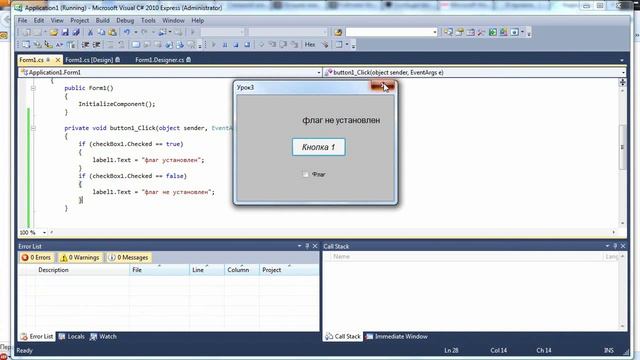Sort Error List by File column
Viewport: 640px width, 360px height.
pos(160,270)
